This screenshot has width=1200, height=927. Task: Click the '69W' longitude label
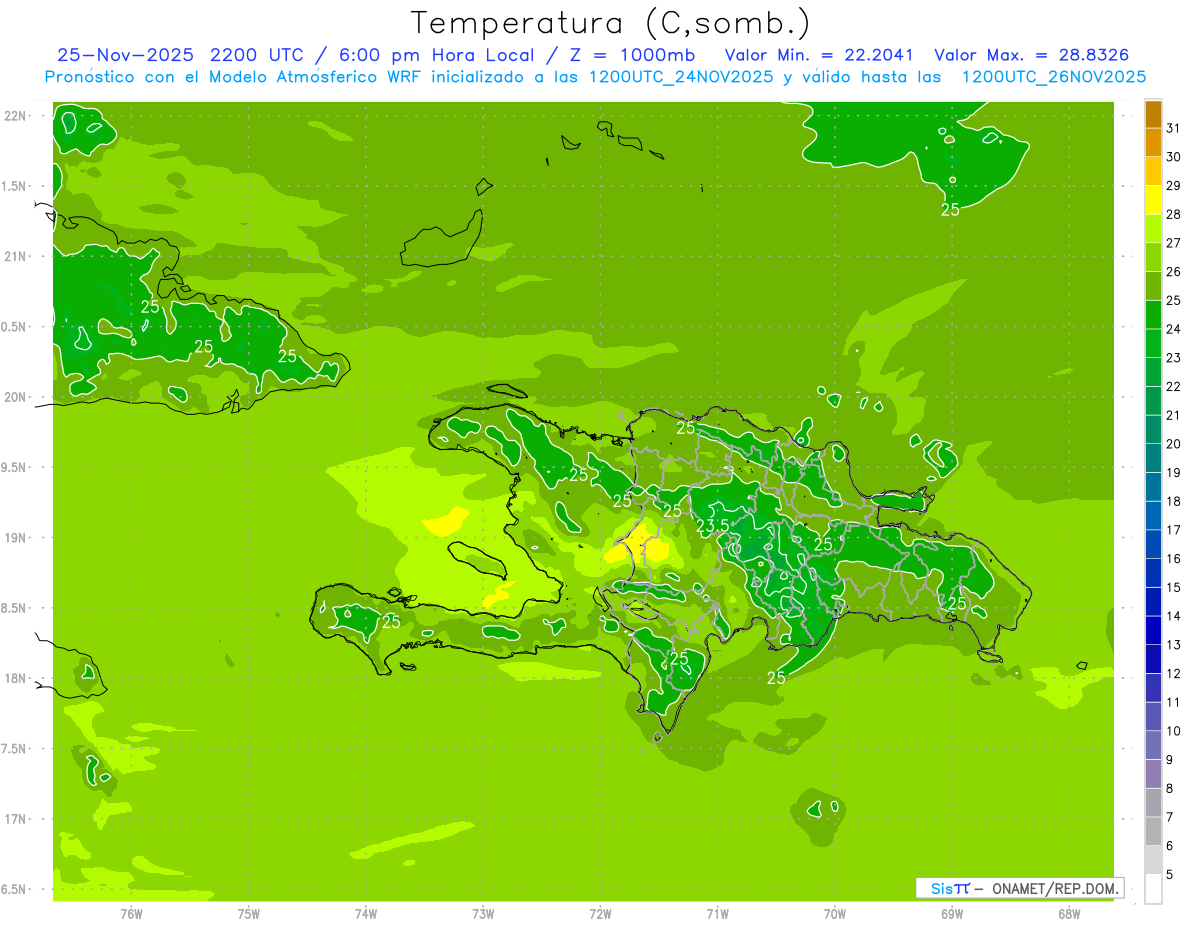952,913
